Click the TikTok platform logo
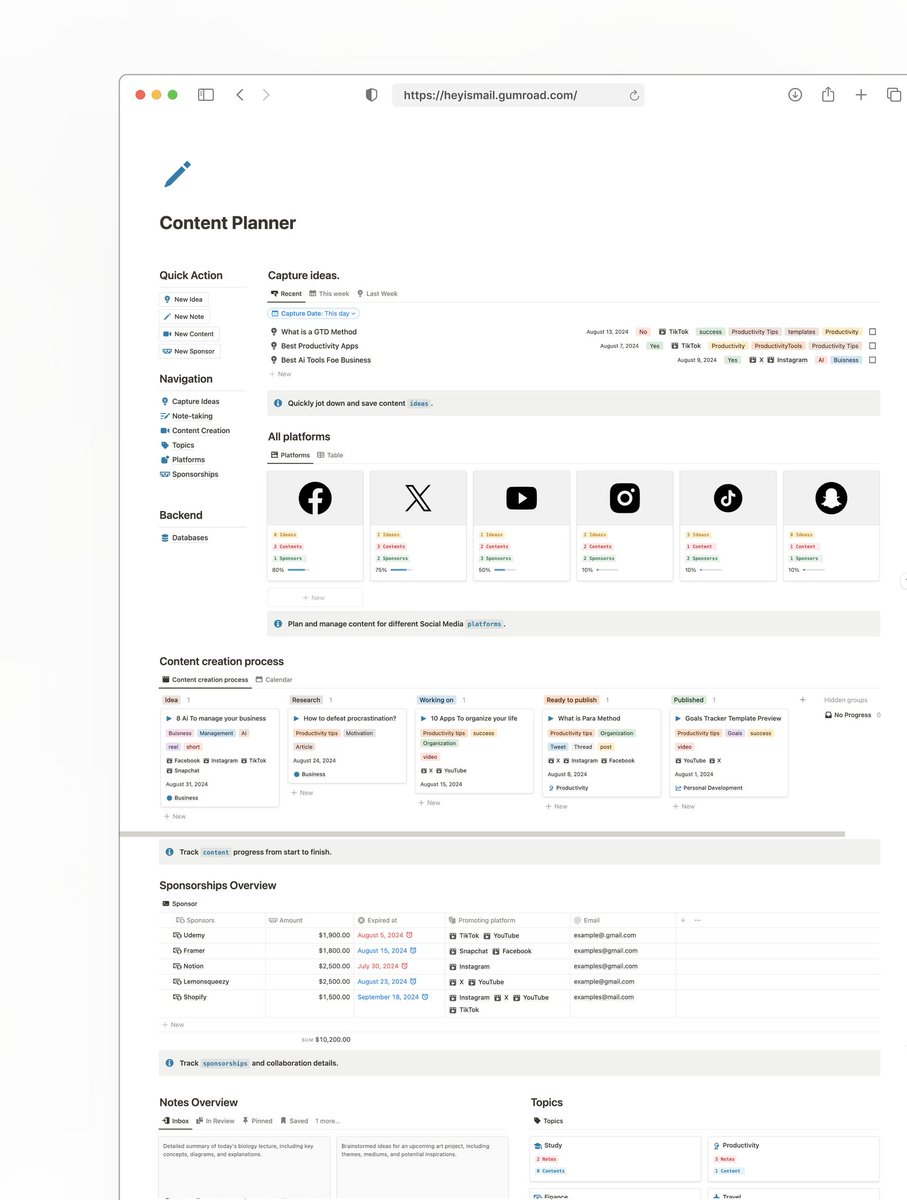The image size is (907, 1200). [728, 498]
